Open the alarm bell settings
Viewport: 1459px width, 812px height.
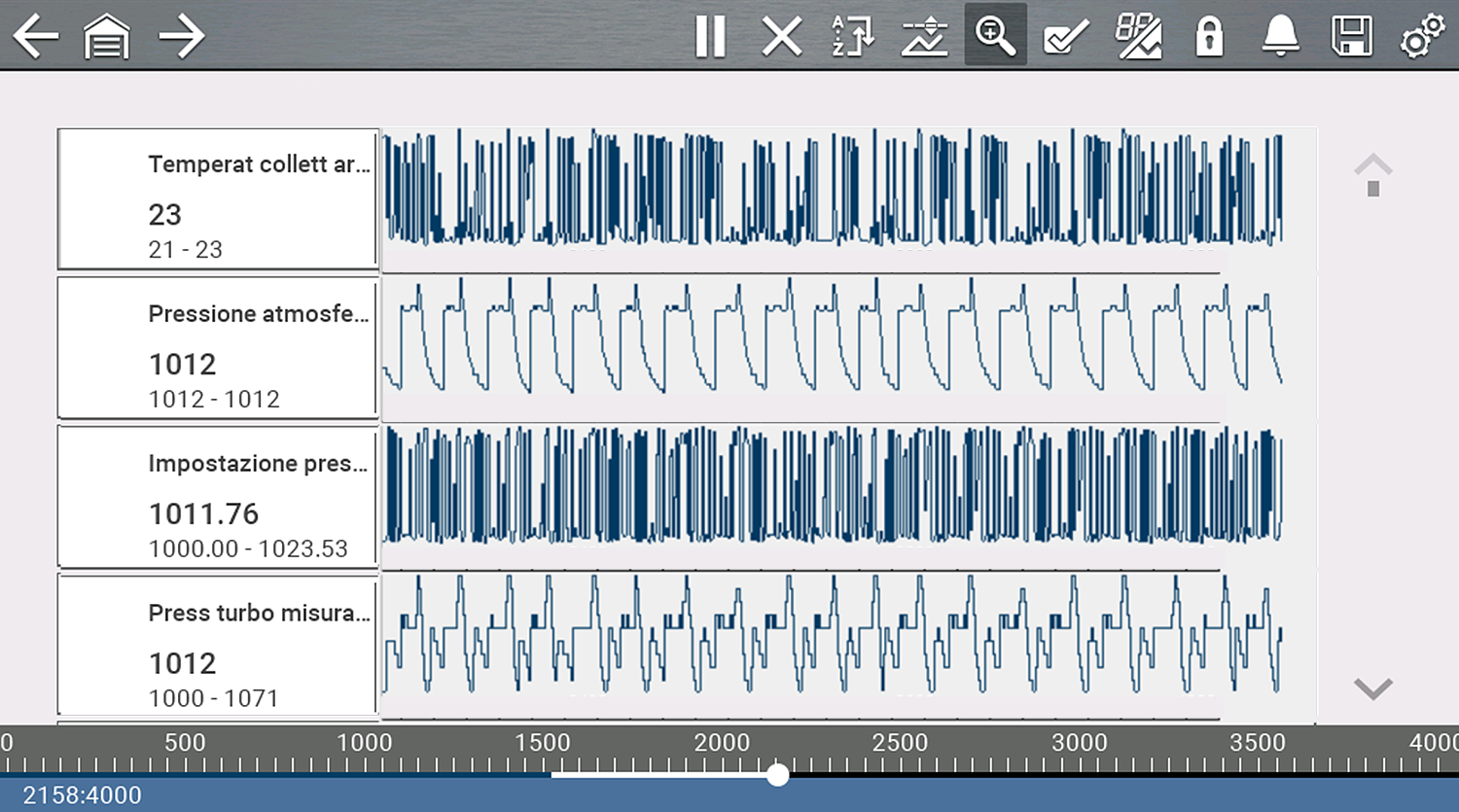1280,37
